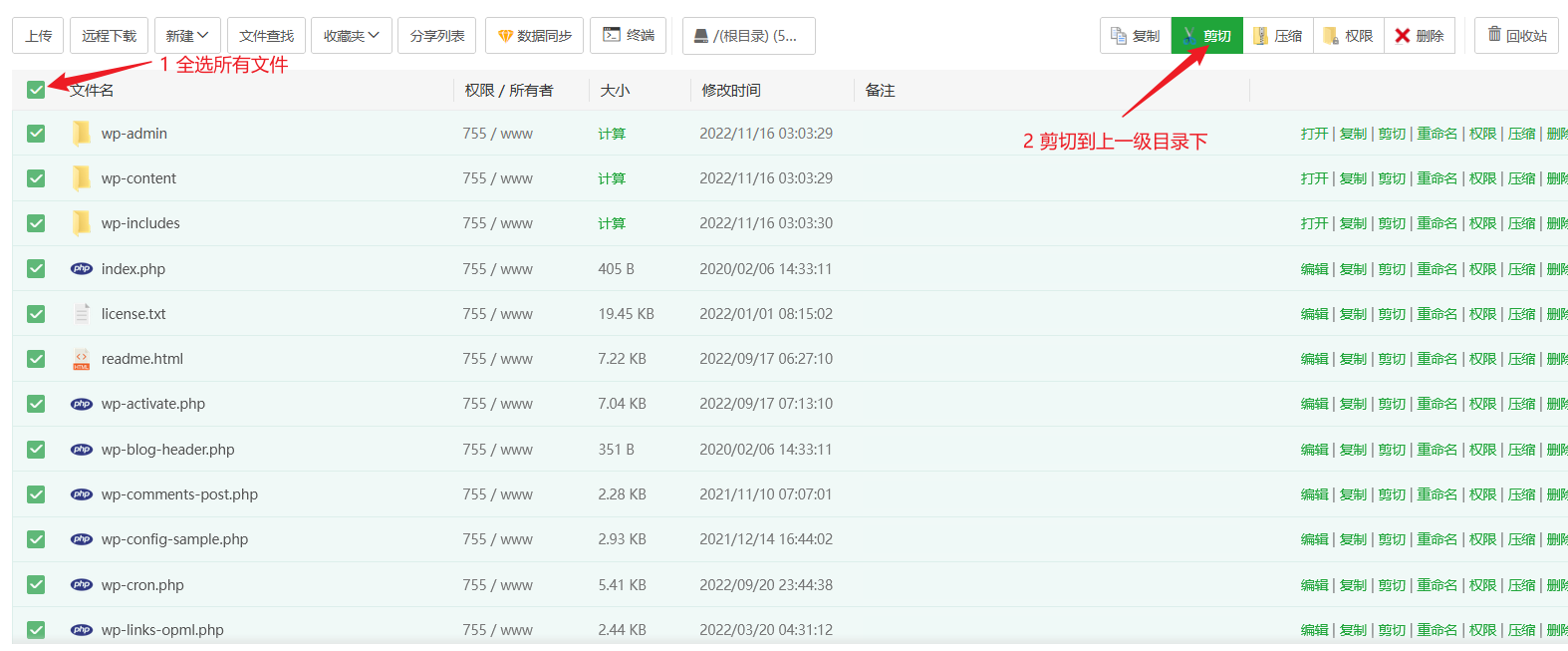Click the 19.45 KB size of license.txt

(x=626, y=314)
